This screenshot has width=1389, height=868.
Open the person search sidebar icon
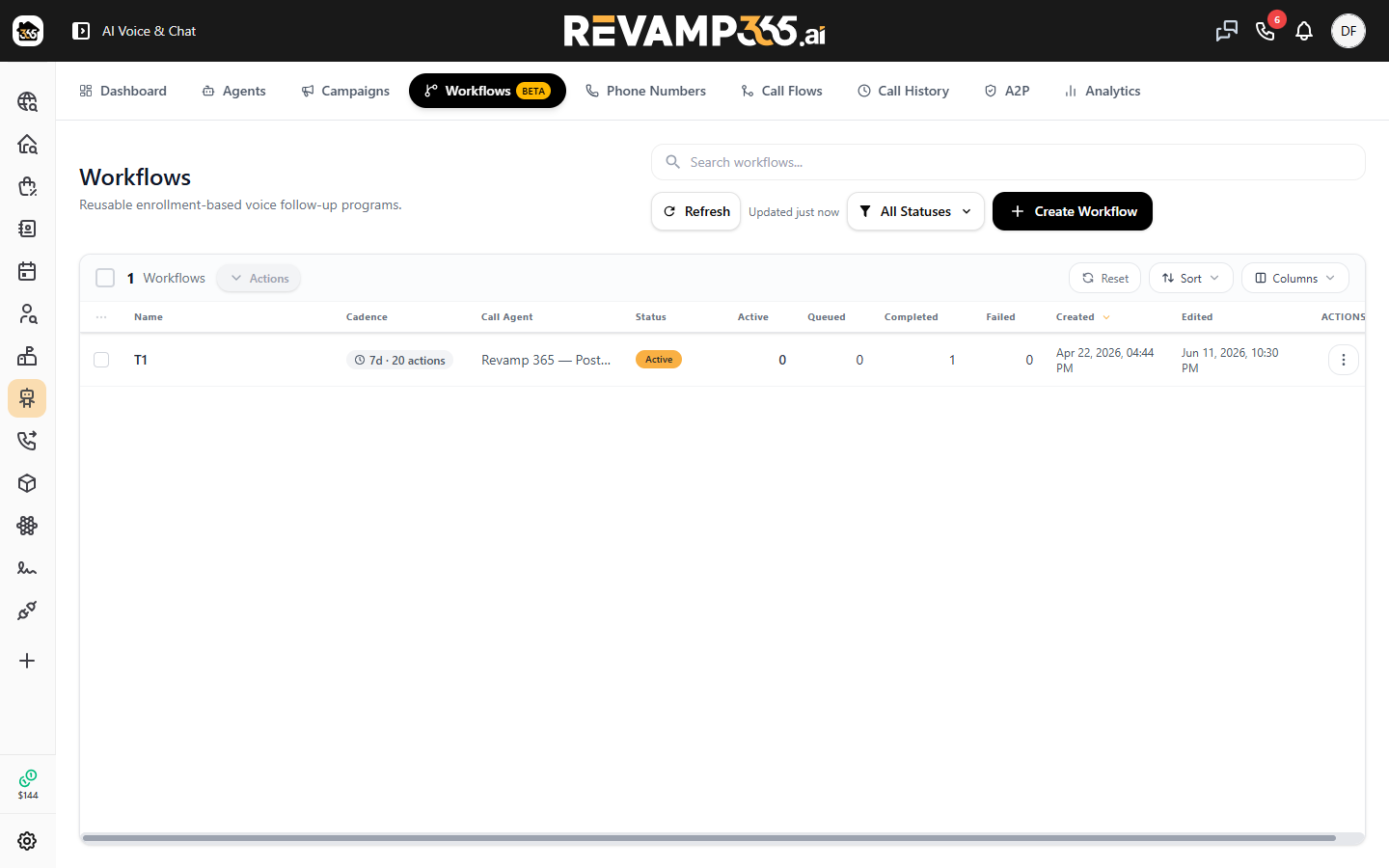tap(27, 313)
